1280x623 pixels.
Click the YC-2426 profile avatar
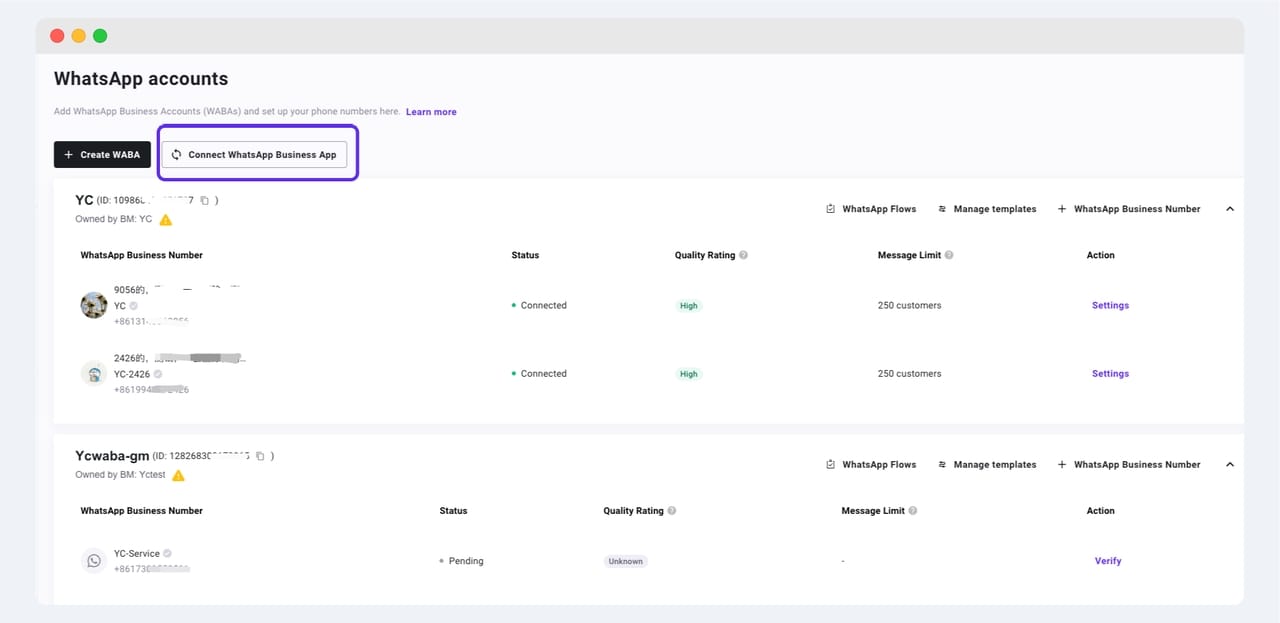[x=94, y=373]
